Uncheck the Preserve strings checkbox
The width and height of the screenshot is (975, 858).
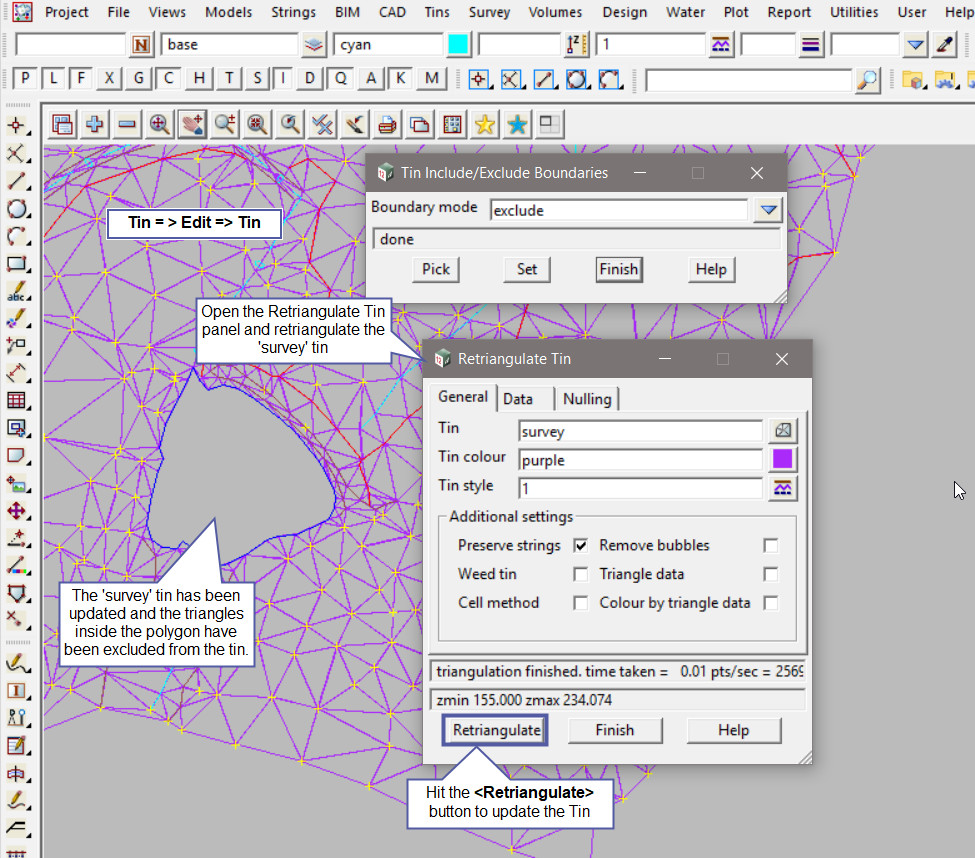coord(580,546)
